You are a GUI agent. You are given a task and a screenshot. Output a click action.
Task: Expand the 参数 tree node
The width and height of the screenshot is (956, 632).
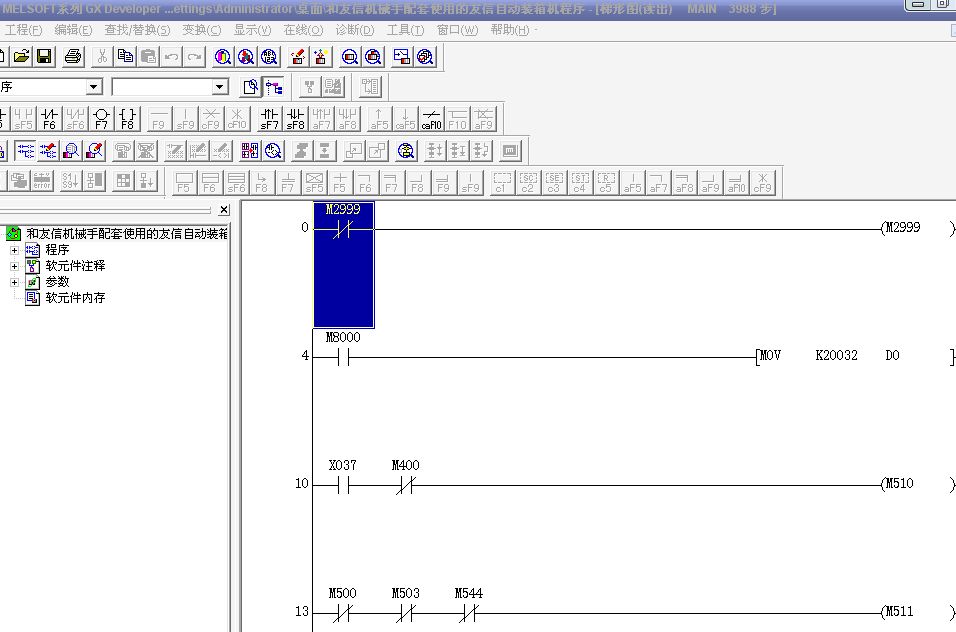pos(14,282)
